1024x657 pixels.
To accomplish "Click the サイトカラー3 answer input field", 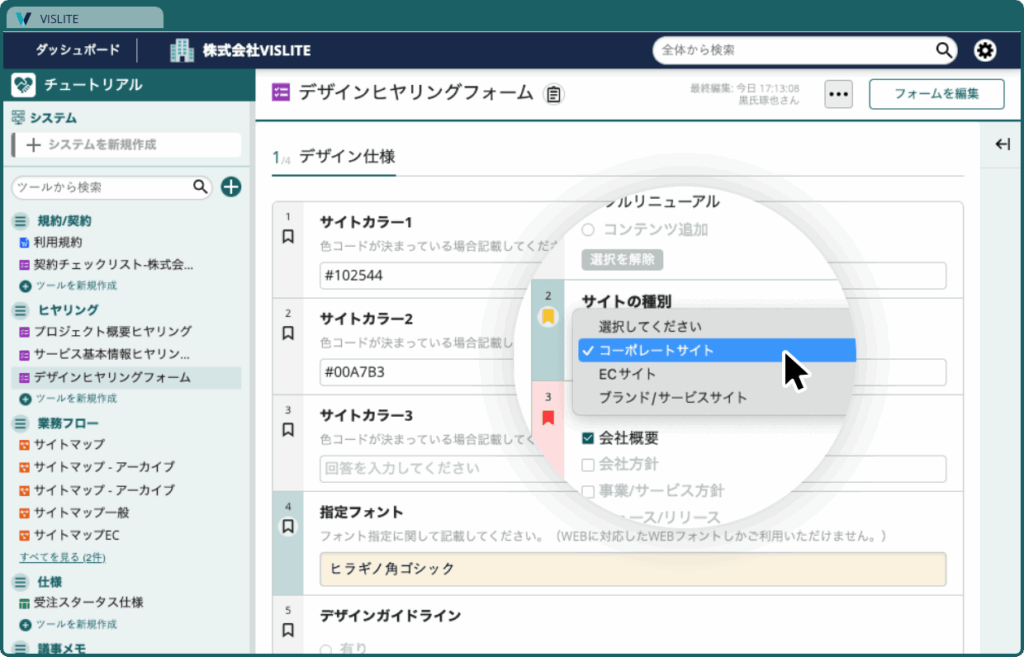I will click(420, 468).
